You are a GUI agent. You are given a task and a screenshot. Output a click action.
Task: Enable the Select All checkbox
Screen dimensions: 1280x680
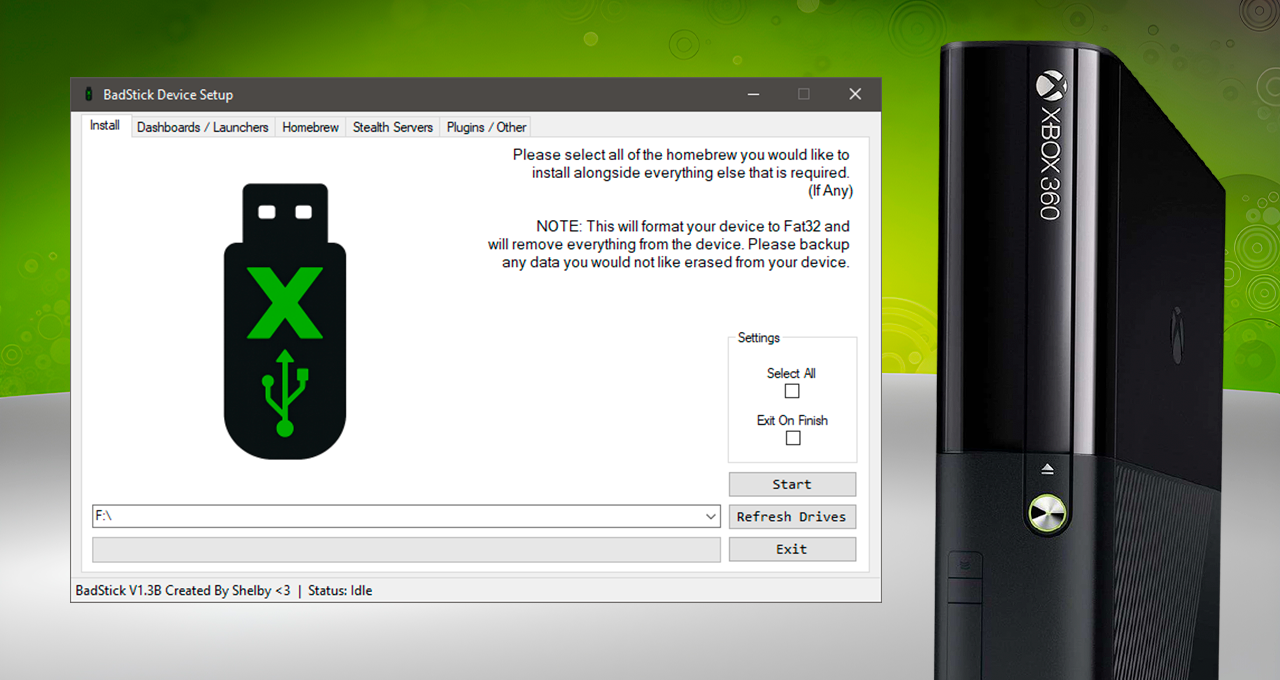[792, 391]
